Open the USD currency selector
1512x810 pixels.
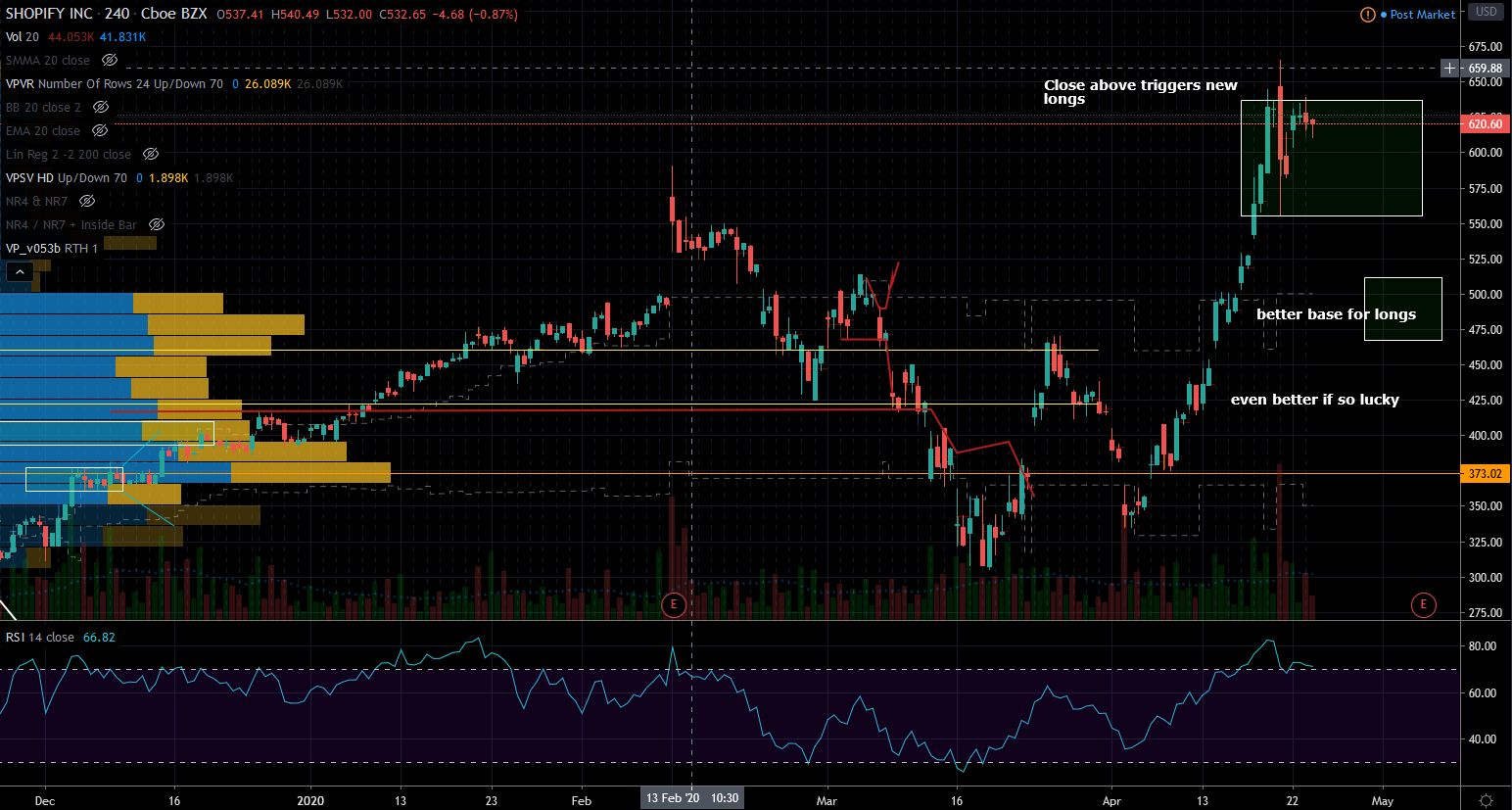tap(1487, 12)
